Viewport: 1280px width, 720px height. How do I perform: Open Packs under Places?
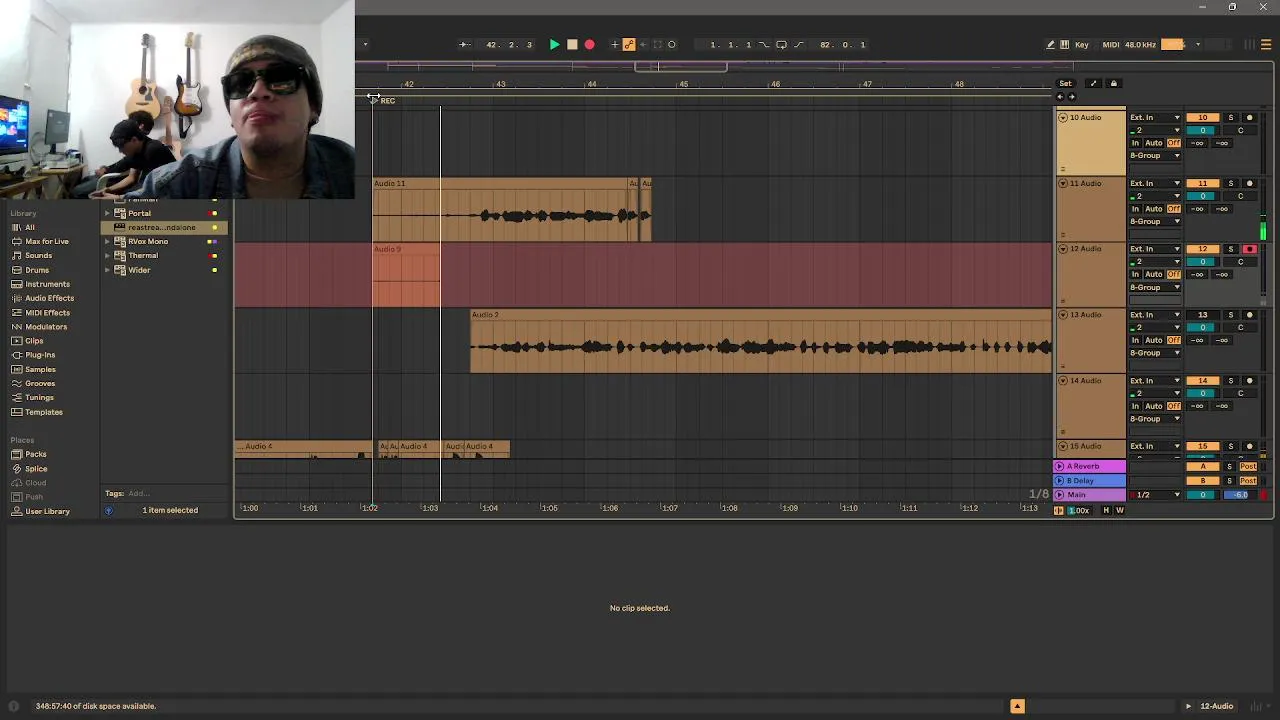pyautogui.click(x=36, y=454)
